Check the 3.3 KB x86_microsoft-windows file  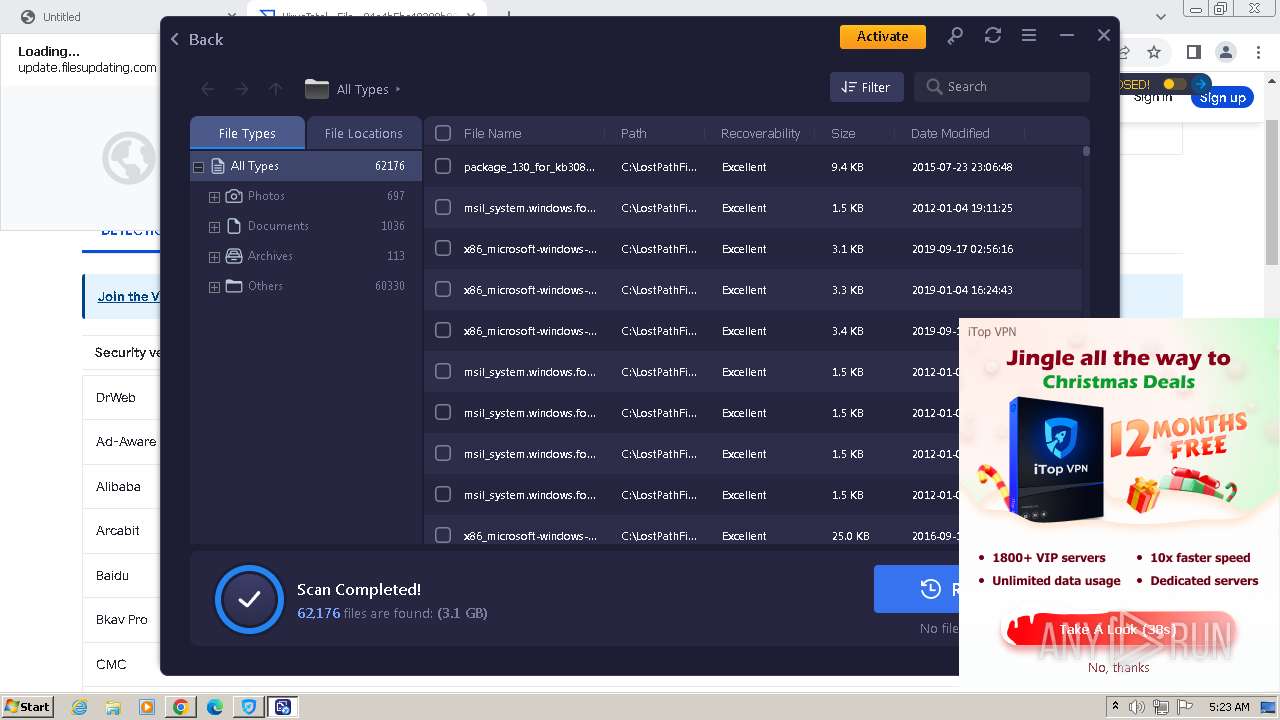443,290
